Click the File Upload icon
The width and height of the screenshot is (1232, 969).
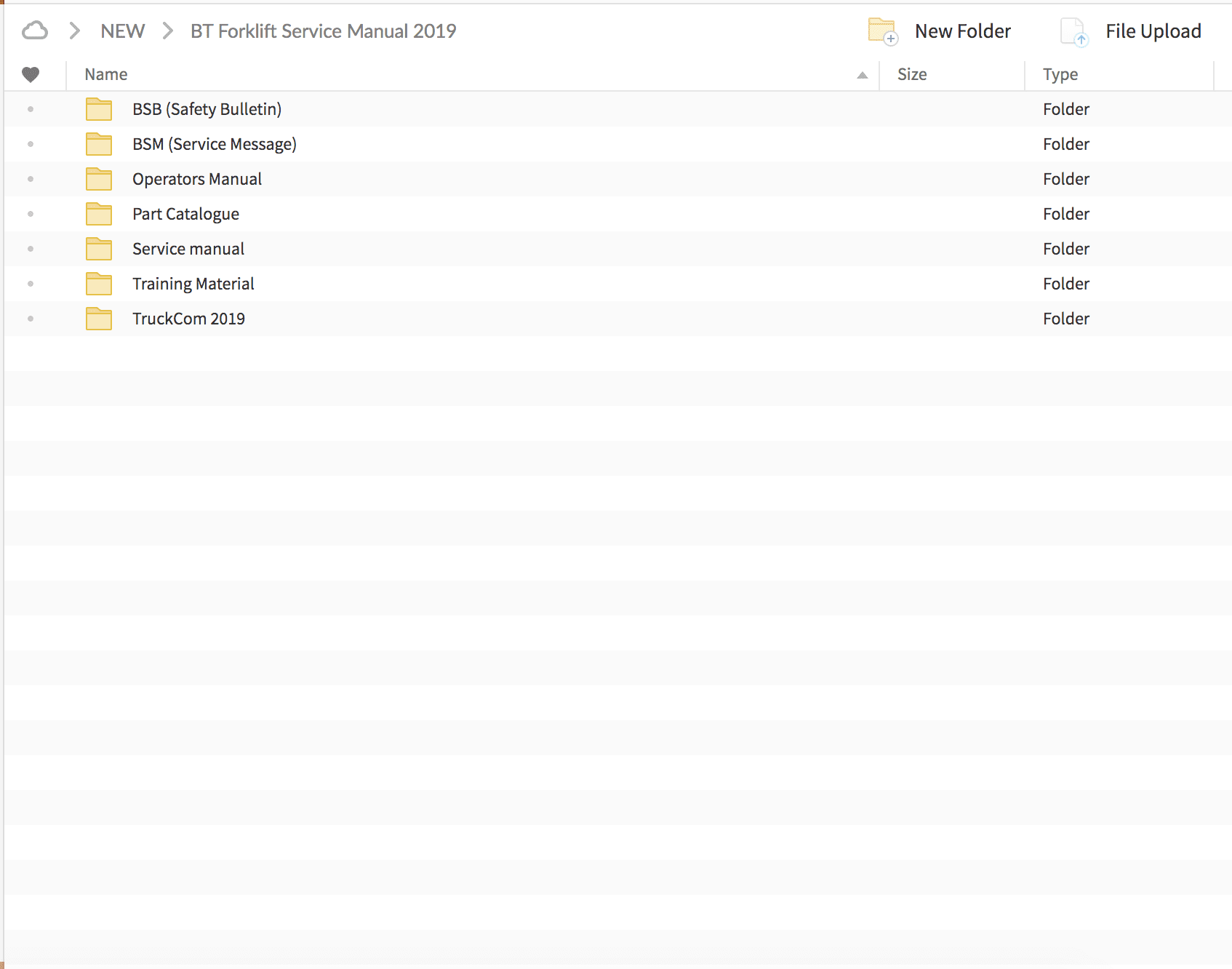1074,31
